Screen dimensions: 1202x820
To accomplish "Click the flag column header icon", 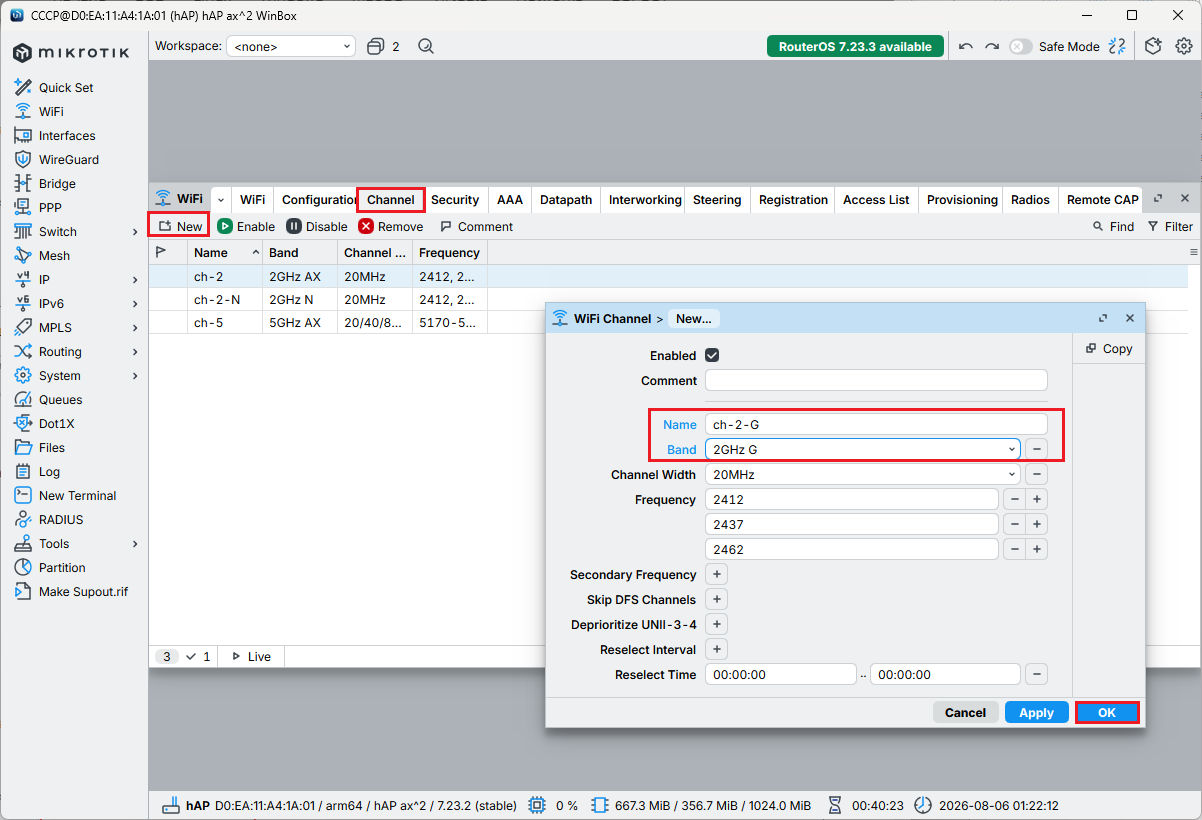I will tap(161, 253).
